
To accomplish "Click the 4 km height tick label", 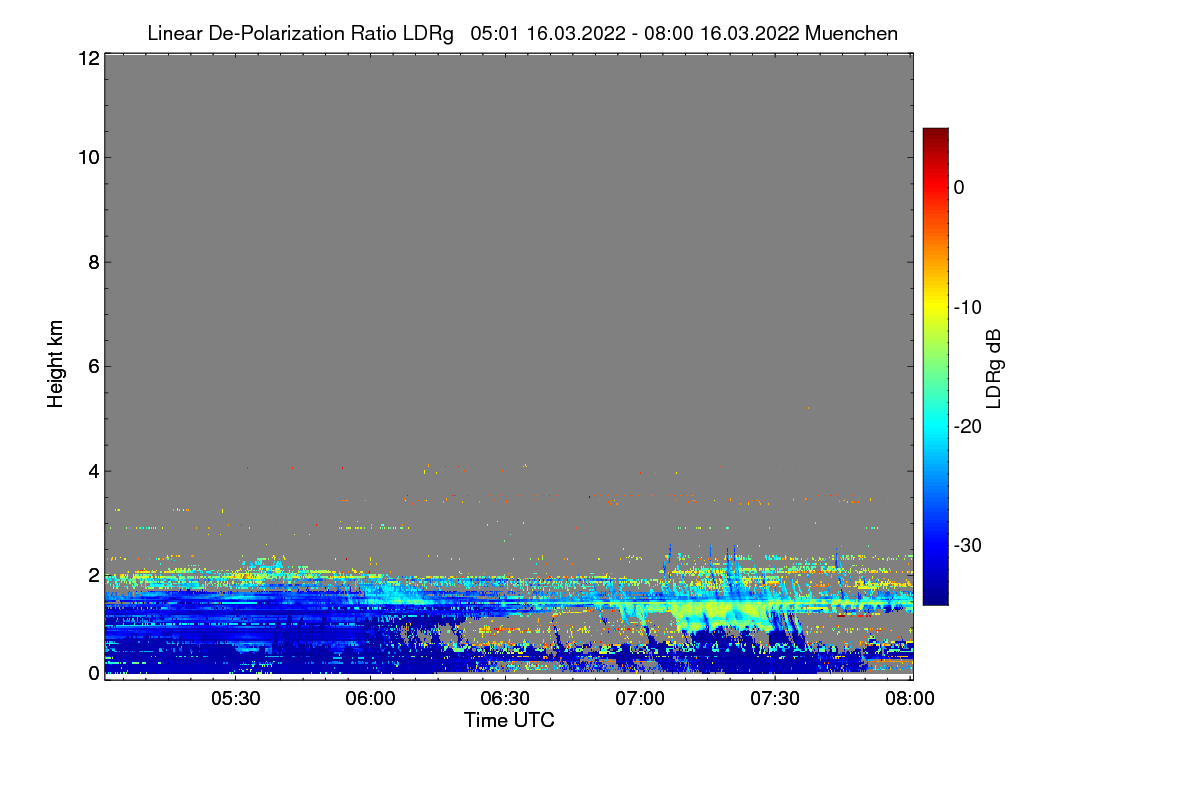I will (92, 471).
